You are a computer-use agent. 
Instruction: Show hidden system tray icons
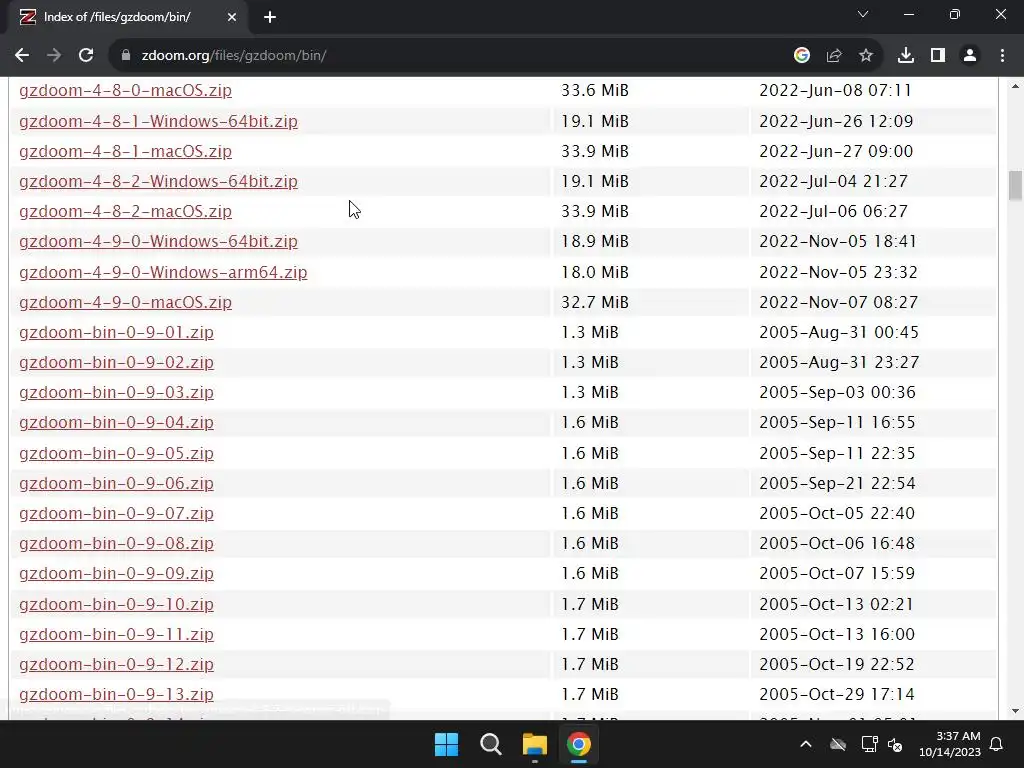[x=806, y=744]
